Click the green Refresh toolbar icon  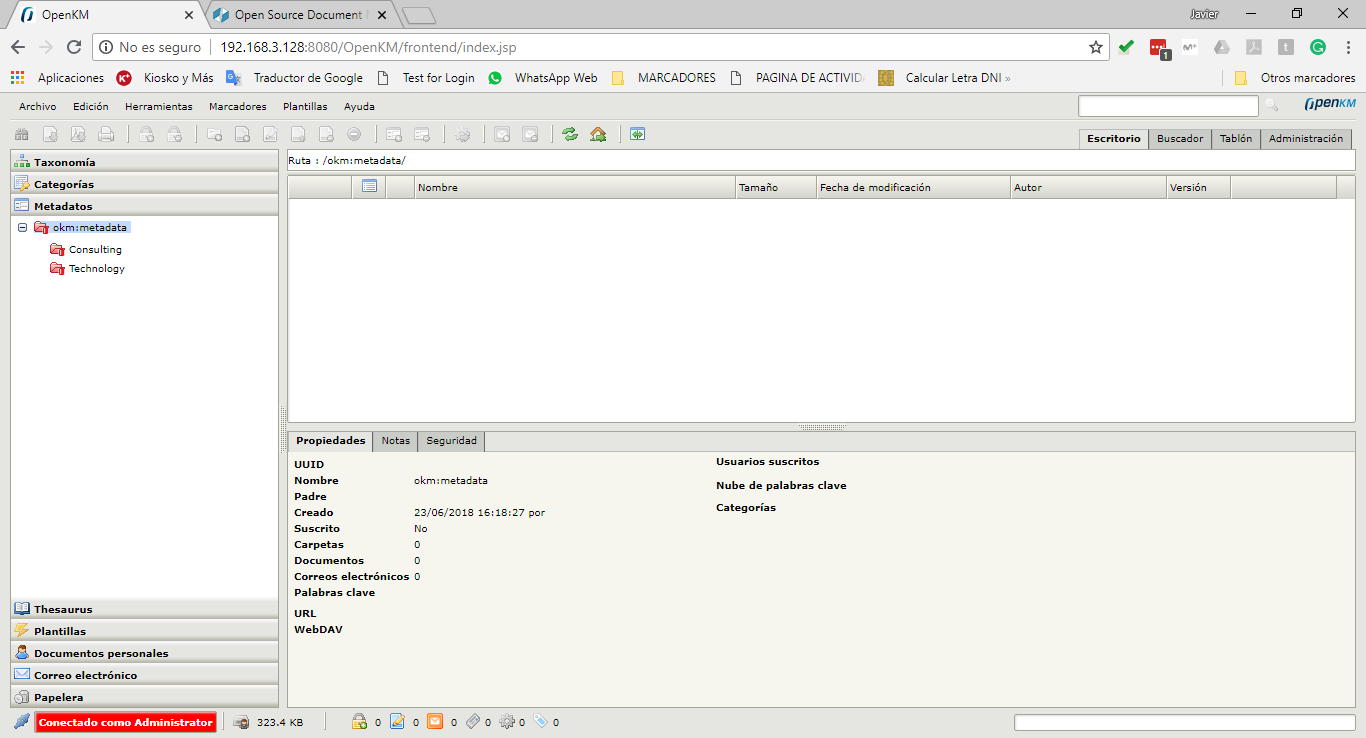pyautogui.click(x=570, y=134)
